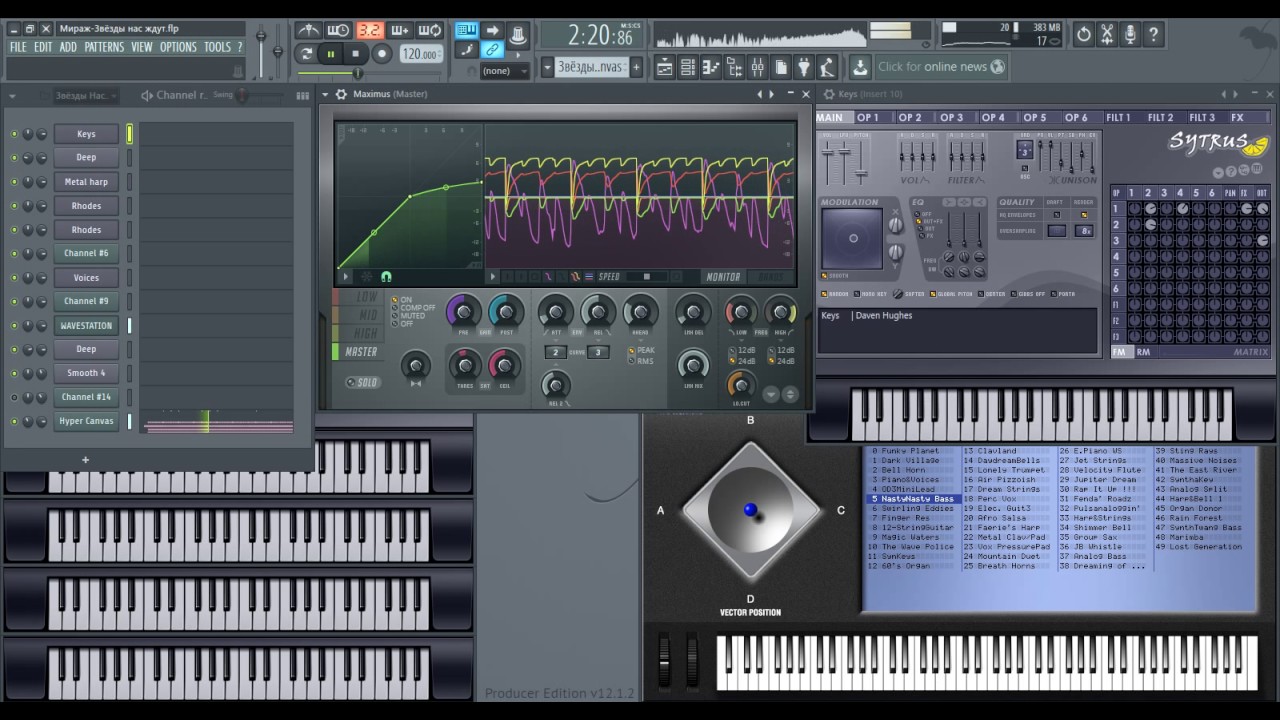Open Maximus plugin settings gear icon
1280x720 pixels.
(x=342, y=94)
